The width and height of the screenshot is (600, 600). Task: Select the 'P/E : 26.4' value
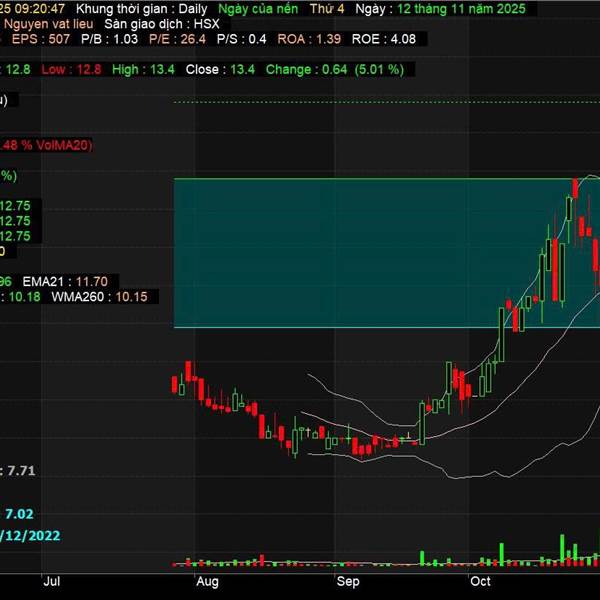[177, 39]
